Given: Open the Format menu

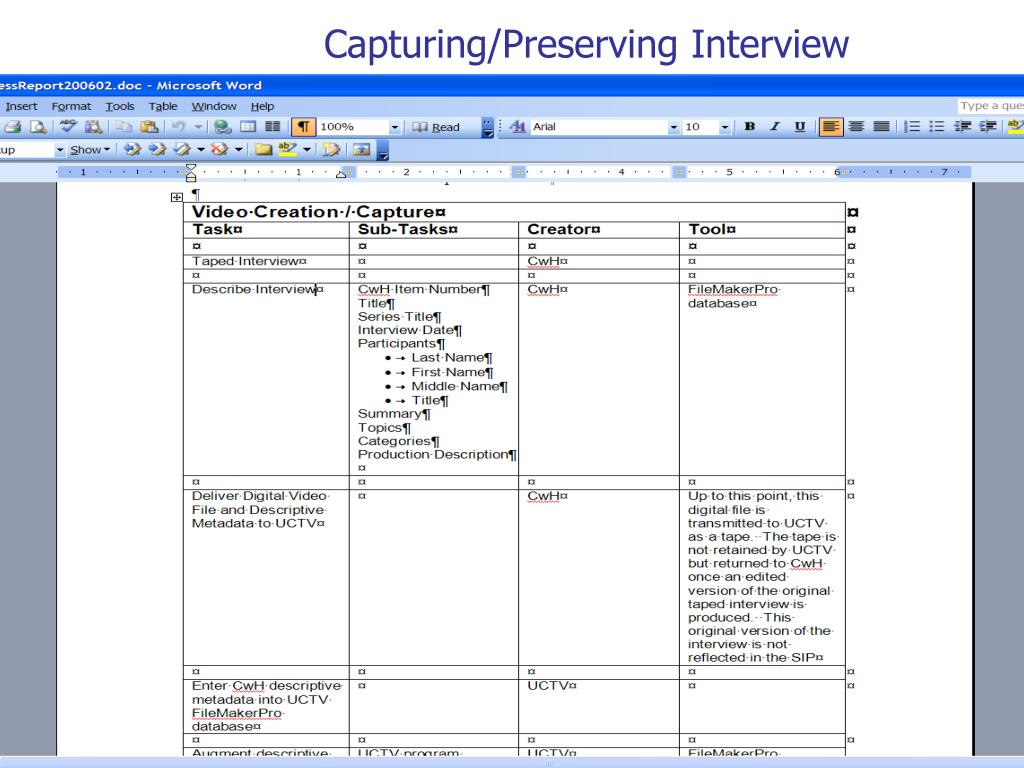Looking at the screenshot, I should [x=71, y=106].
